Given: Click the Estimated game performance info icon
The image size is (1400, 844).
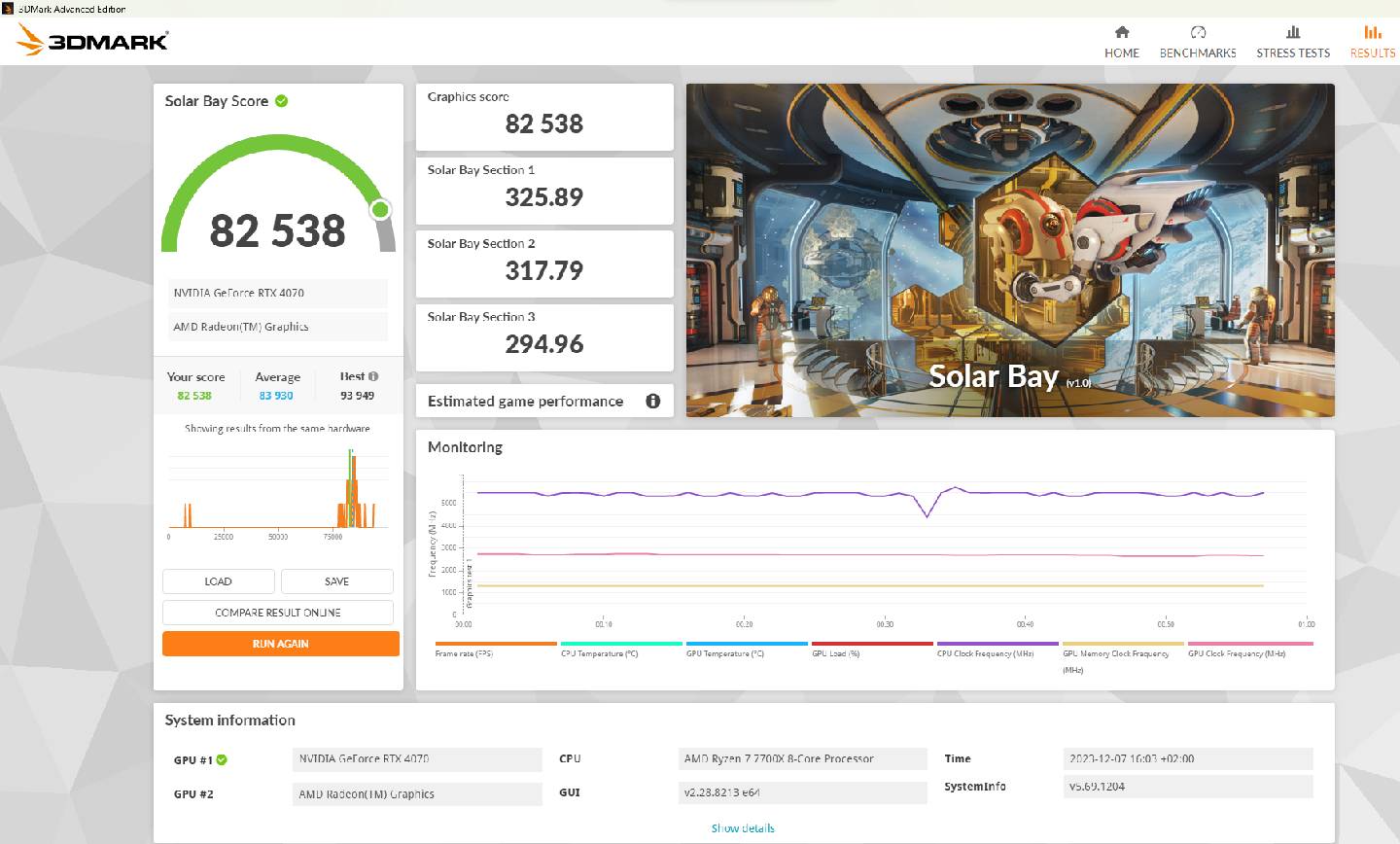Looking at the screenshot, I should pyautogui.click(x=653, y=401).
